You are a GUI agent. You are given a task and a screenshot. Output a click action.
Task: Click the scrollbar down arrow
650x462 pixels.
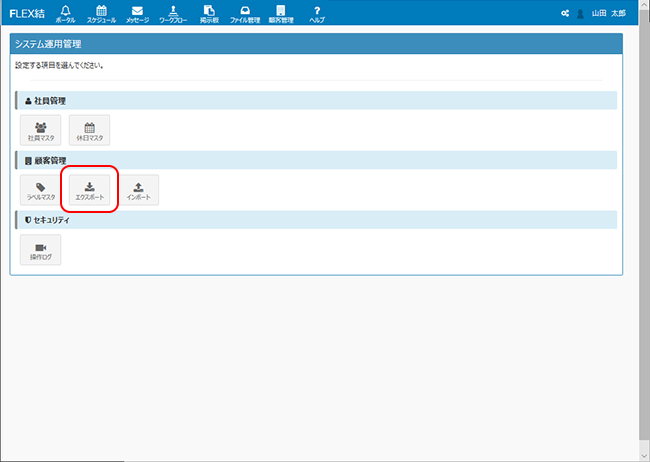click(645, 456)
